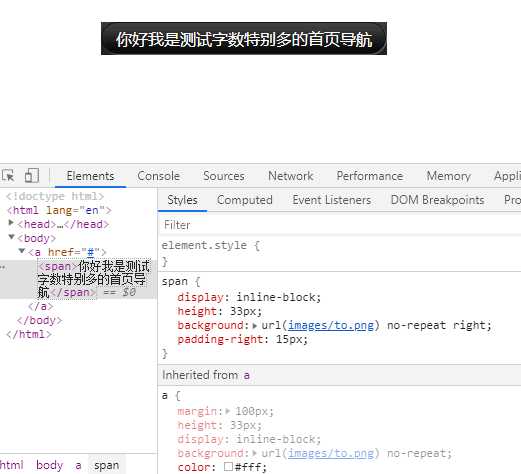This screenshot has width=521, height=474.
Task: Expand the span background shorthand arrow
Action: point(255,326)
